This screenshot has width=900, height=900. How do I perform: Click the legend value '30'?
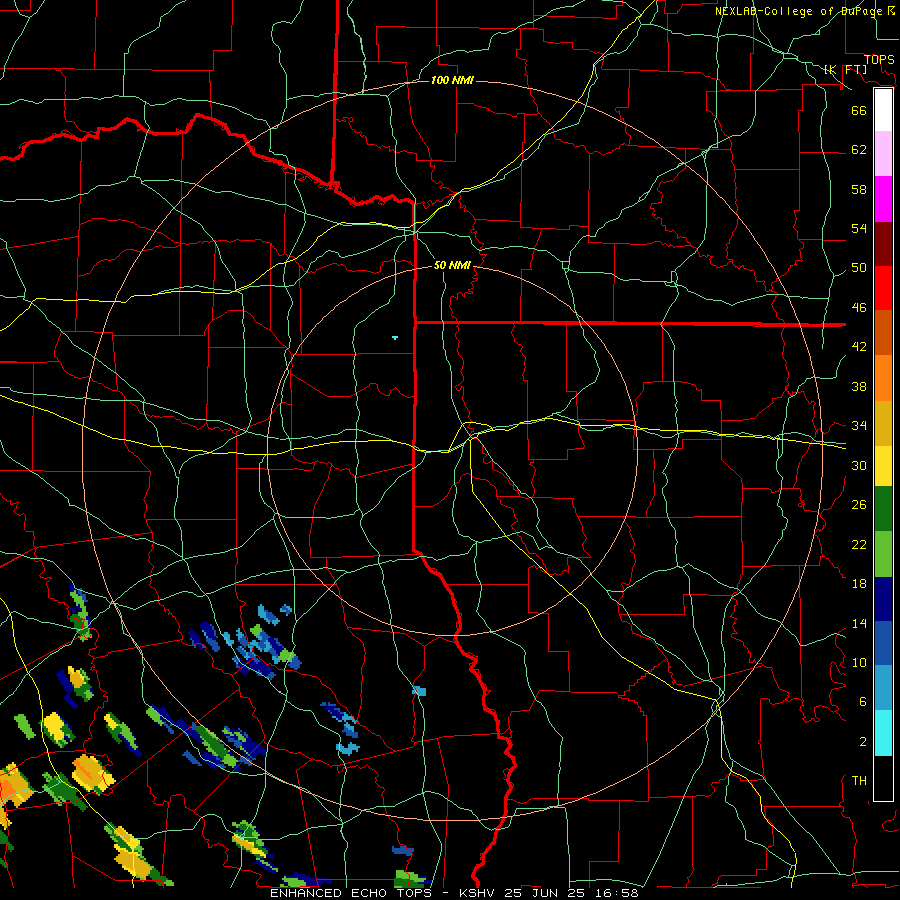click(x=859, y=465)
